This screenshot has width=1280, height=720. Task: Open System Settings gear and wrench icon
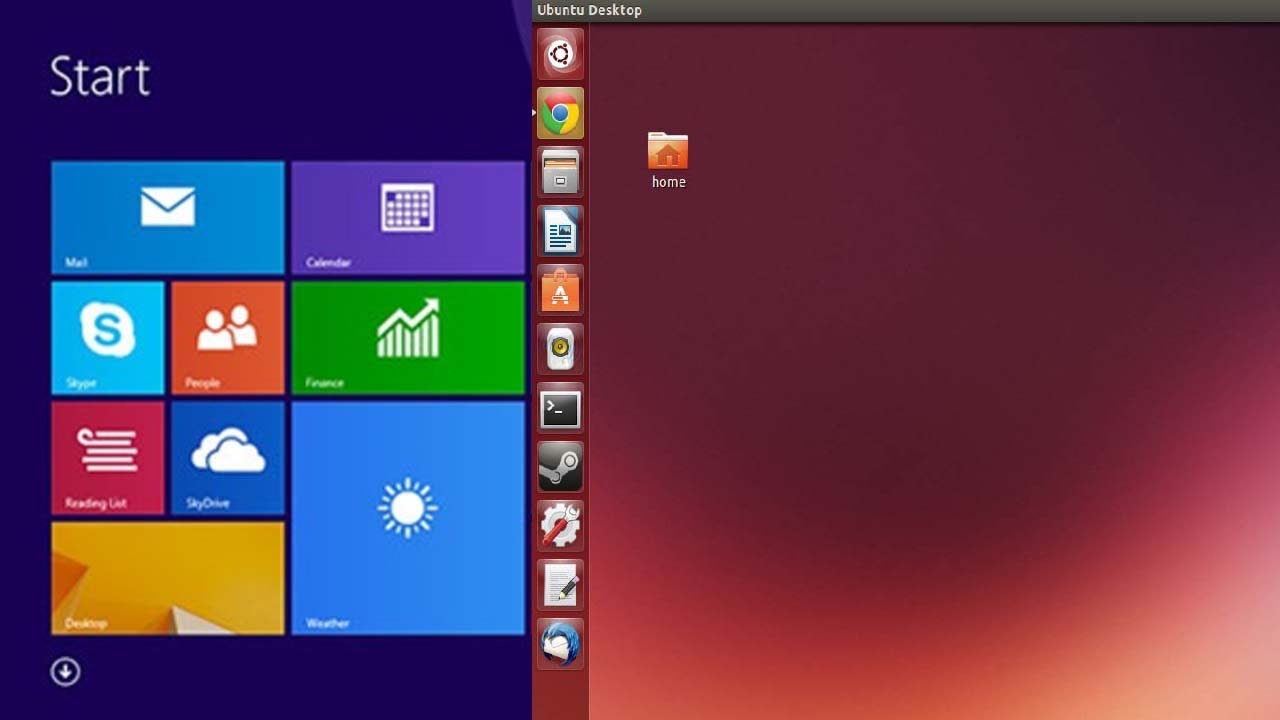tap(560, 526)
